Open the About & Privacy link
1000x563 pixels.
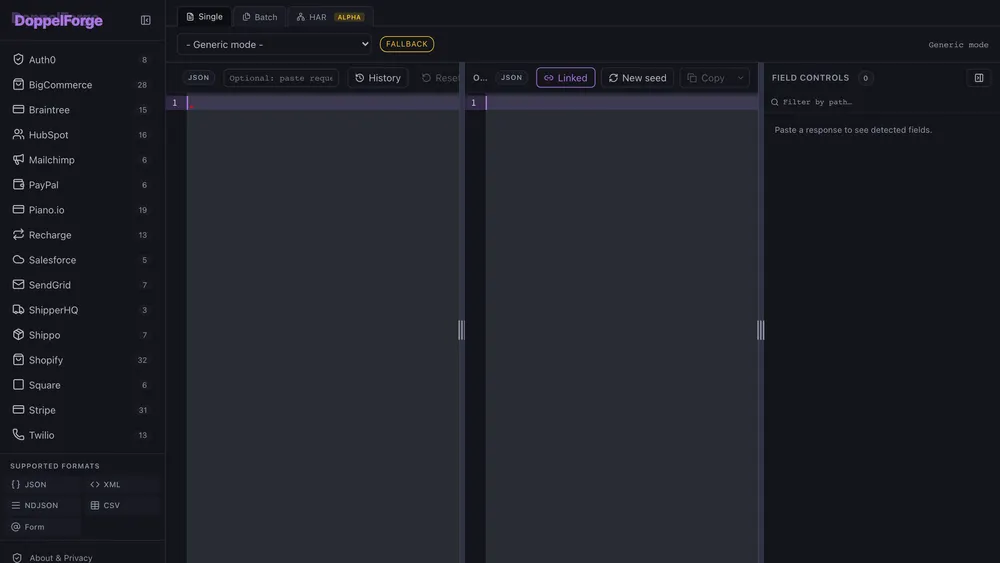(x=61, y=558)
